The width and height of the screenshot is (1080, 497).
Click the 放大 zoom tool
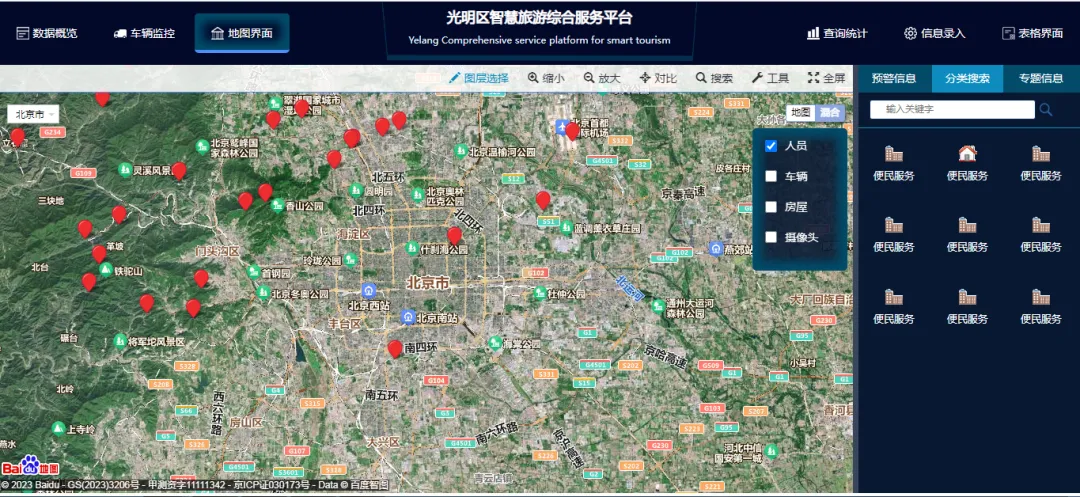tap(601, 78)
